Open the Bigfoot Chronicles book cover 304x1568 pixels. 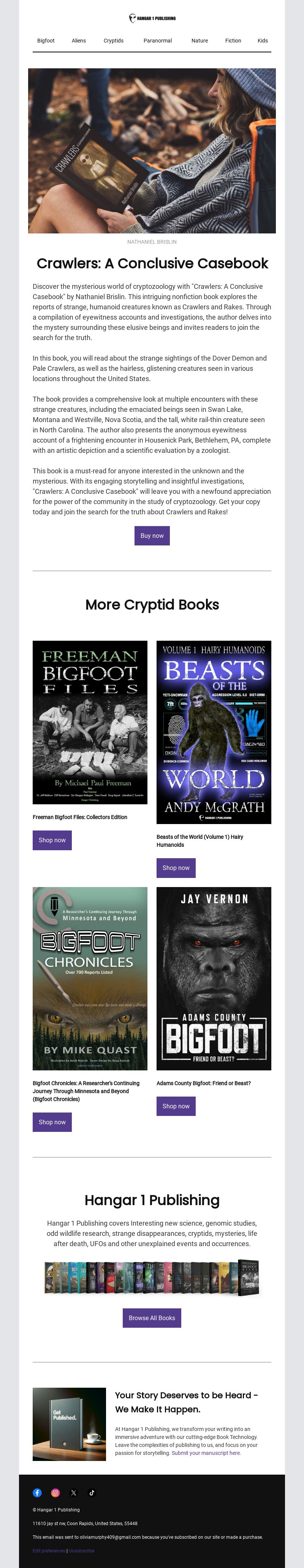[x=90, y=979]
